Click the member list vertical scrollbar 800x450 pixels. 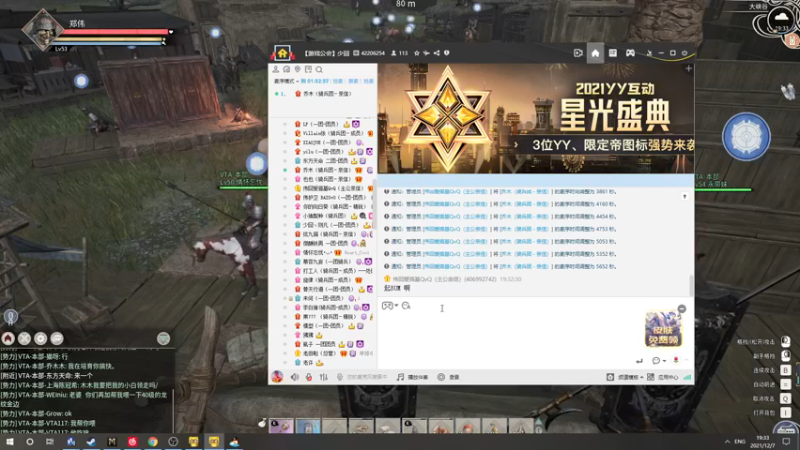click(375, 204)
